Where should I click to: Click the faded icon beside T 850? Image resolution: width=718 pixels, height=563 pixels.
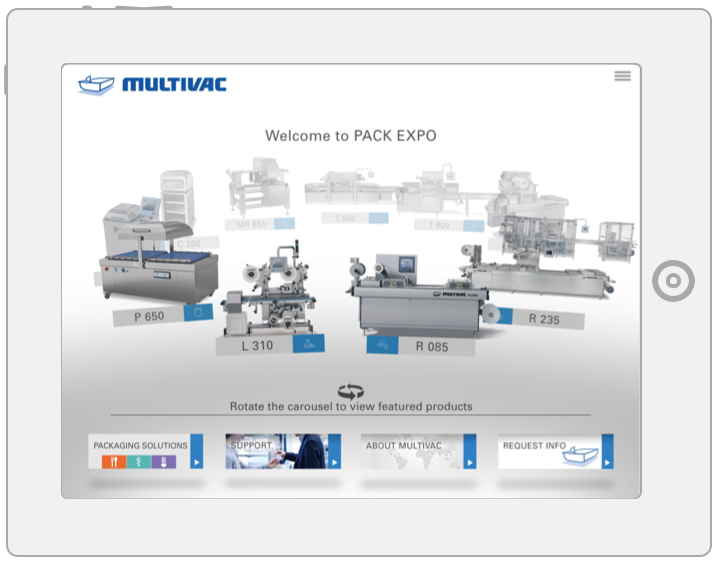pos(379,218)
